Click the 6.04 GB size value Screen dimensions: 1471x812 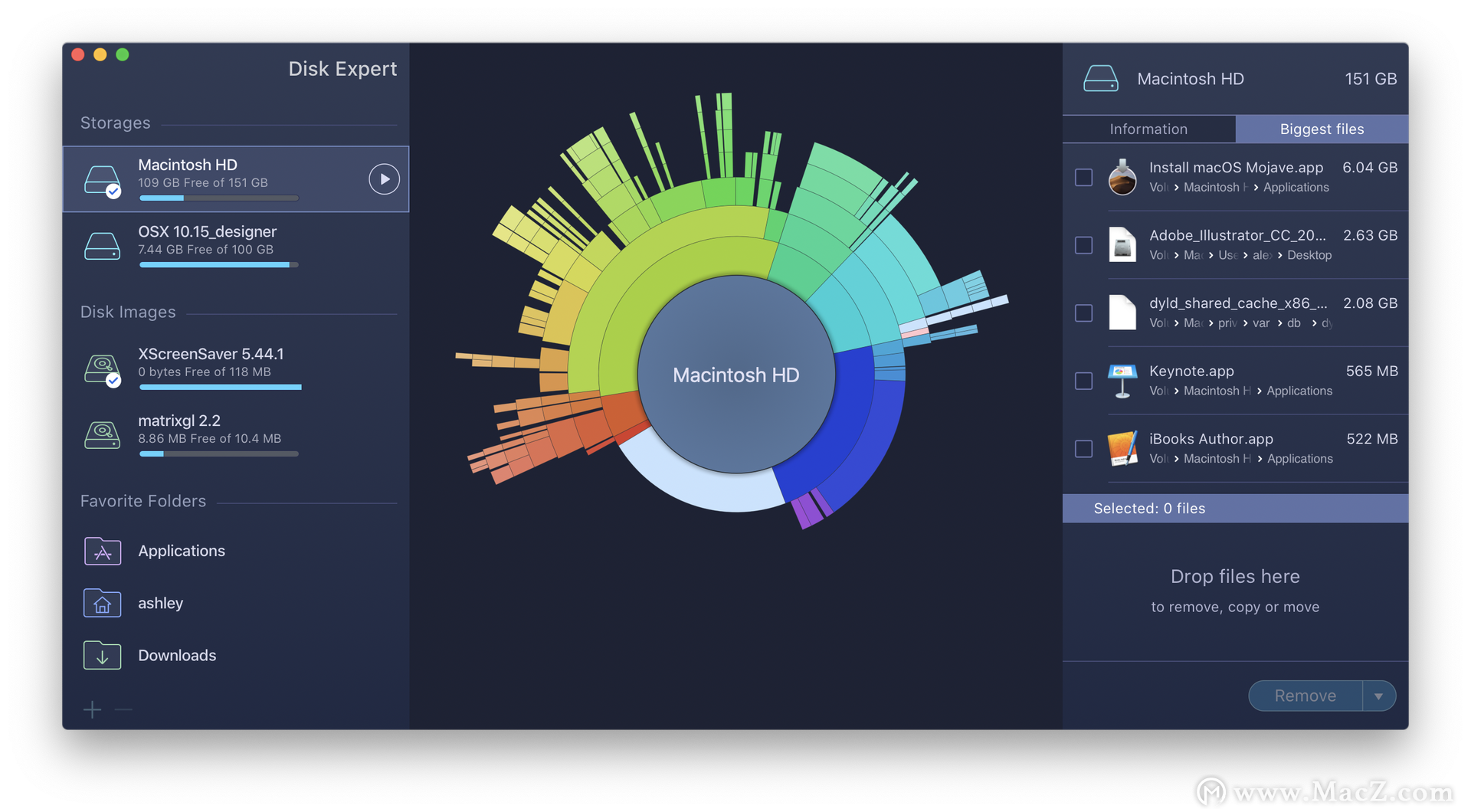(1370, 167)
